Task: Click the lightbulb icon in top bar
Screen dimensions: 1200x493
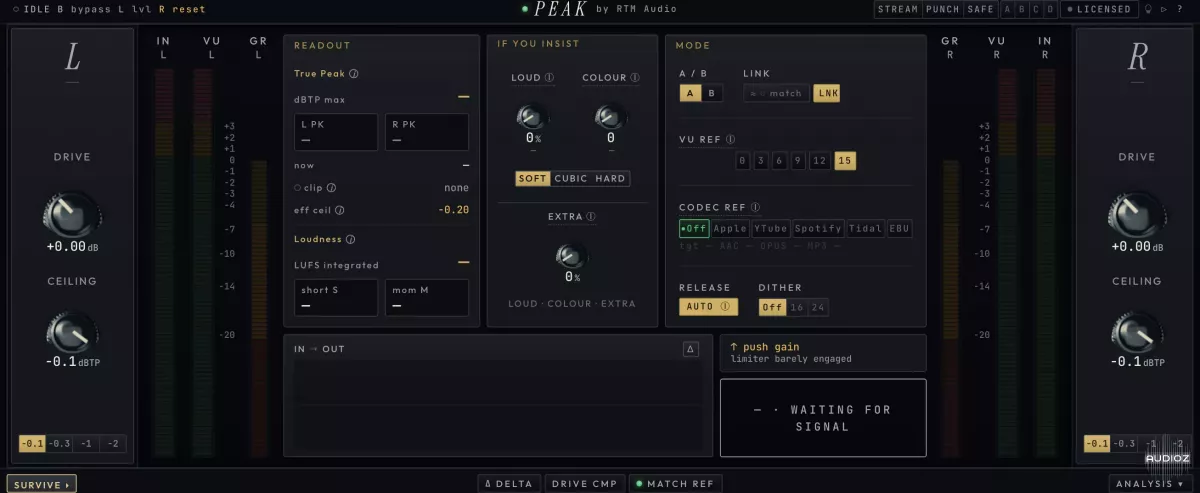Action: pos(1150,9)
